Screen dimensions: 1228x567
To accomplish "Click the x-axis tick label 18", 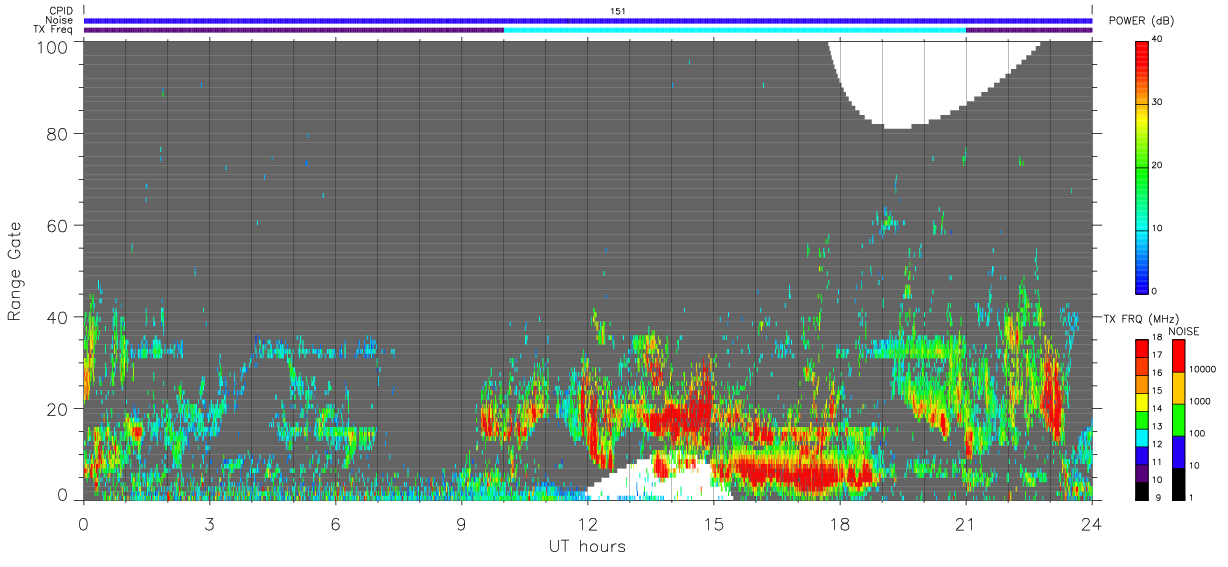I will (839, 524).
